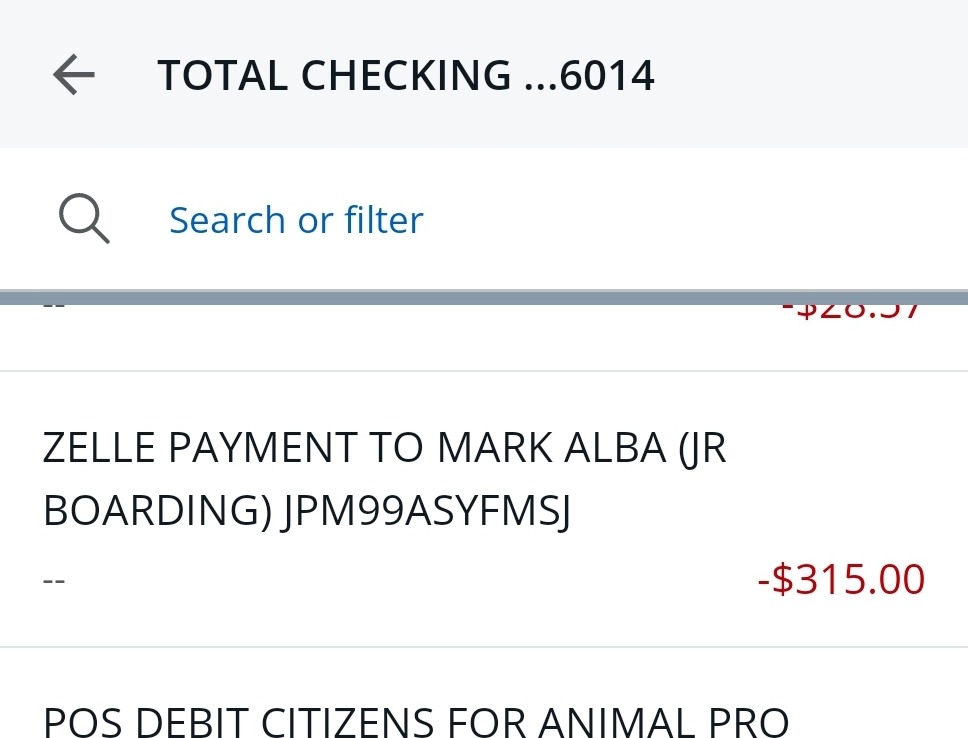Click the JPM99ASYFMSJ reference code
Viewport: 968px width, 738px height.
tap(427, 511)
